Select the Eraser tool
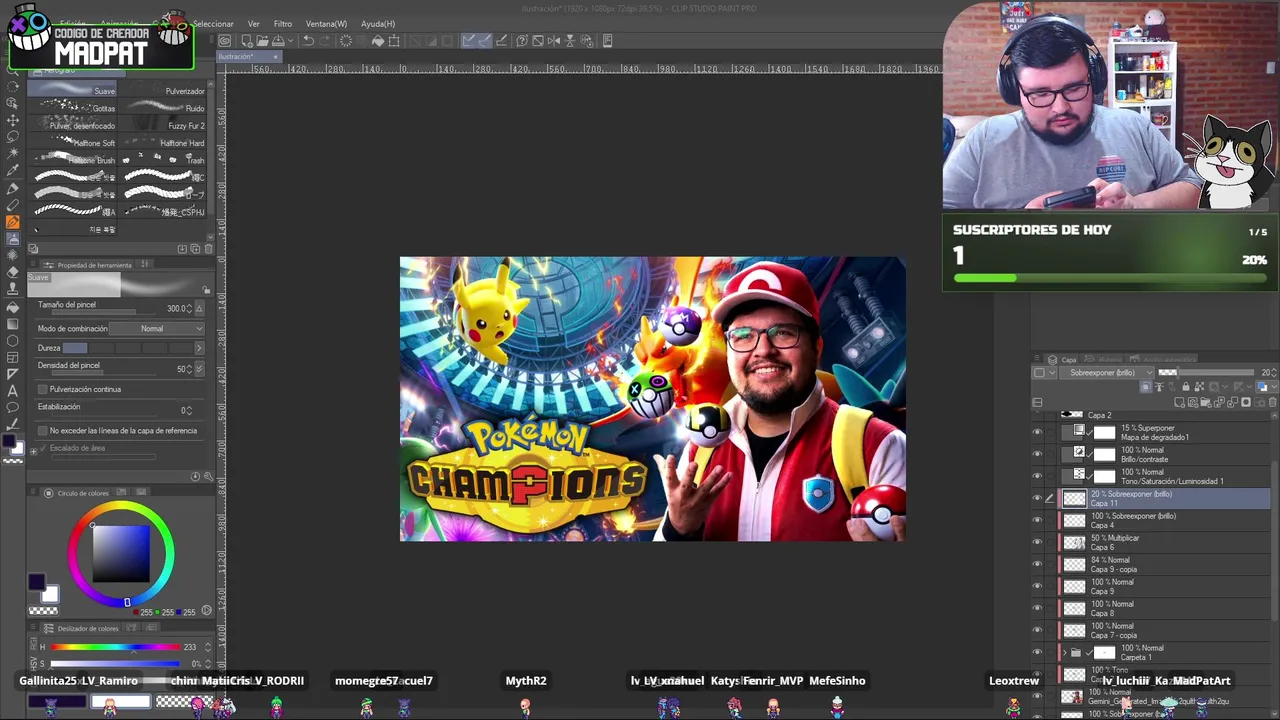Viewport: 1280px width, 720px height. pyautogui.click(x=13, y=272)
